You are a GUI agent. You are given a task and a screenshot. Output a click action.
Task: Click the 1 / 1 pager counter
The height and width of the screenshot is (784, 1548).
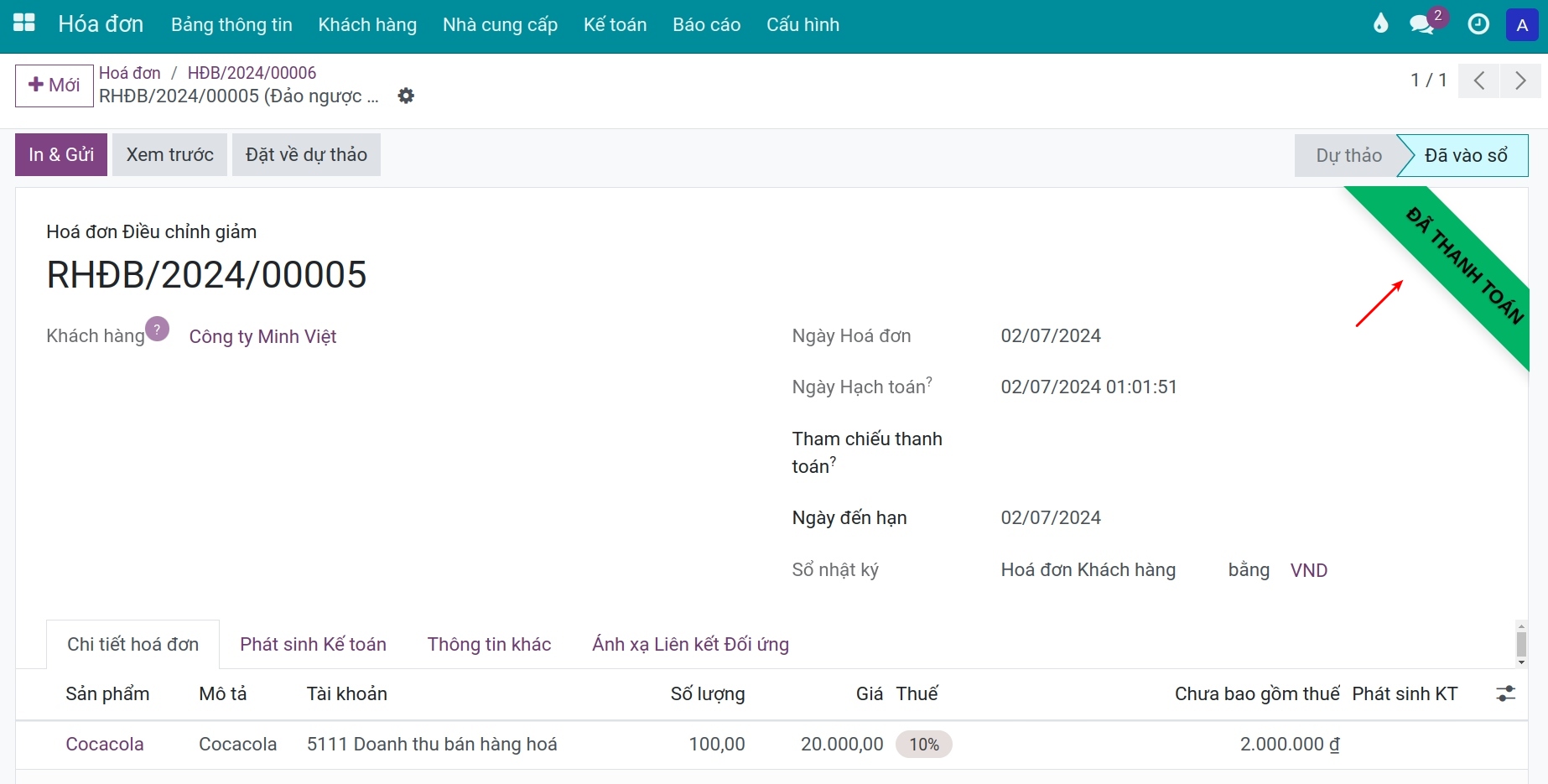[1429, 80]
